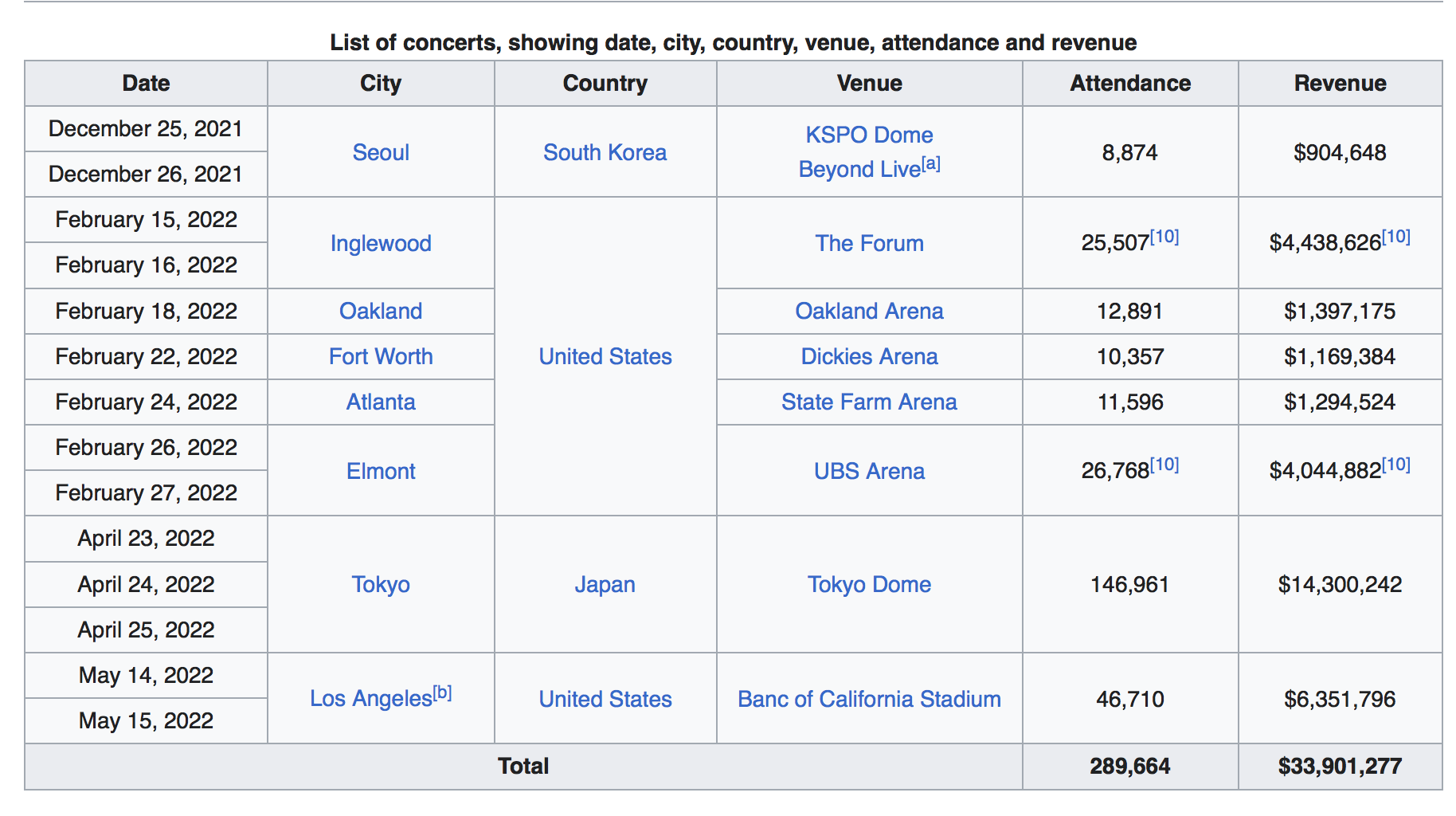The image size is (1456, 816).
Task: Open The Forum venue link
Action: pos(869,243)
